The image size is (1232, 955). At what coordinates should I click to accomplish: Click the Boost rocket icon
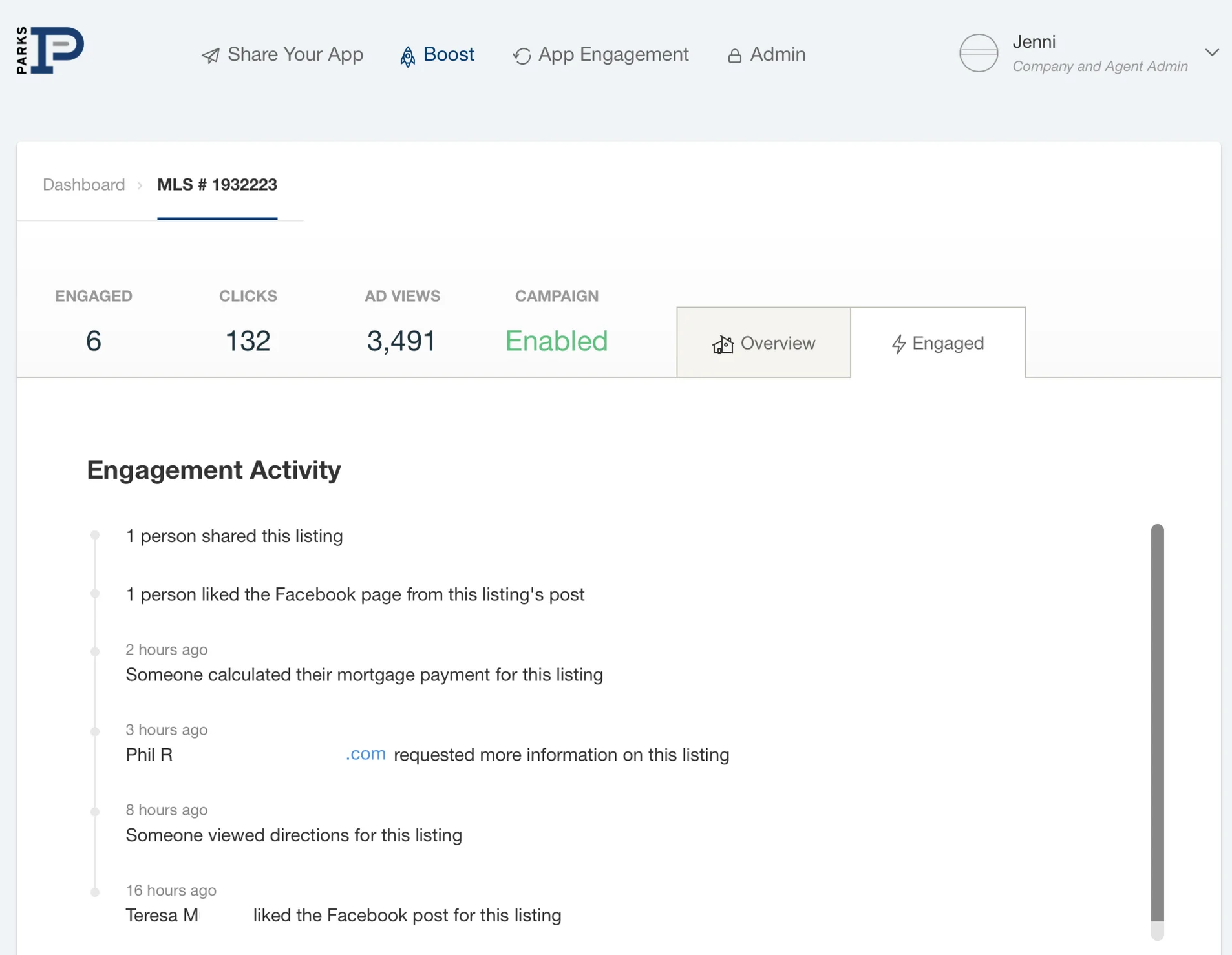(x=407, y=57)
